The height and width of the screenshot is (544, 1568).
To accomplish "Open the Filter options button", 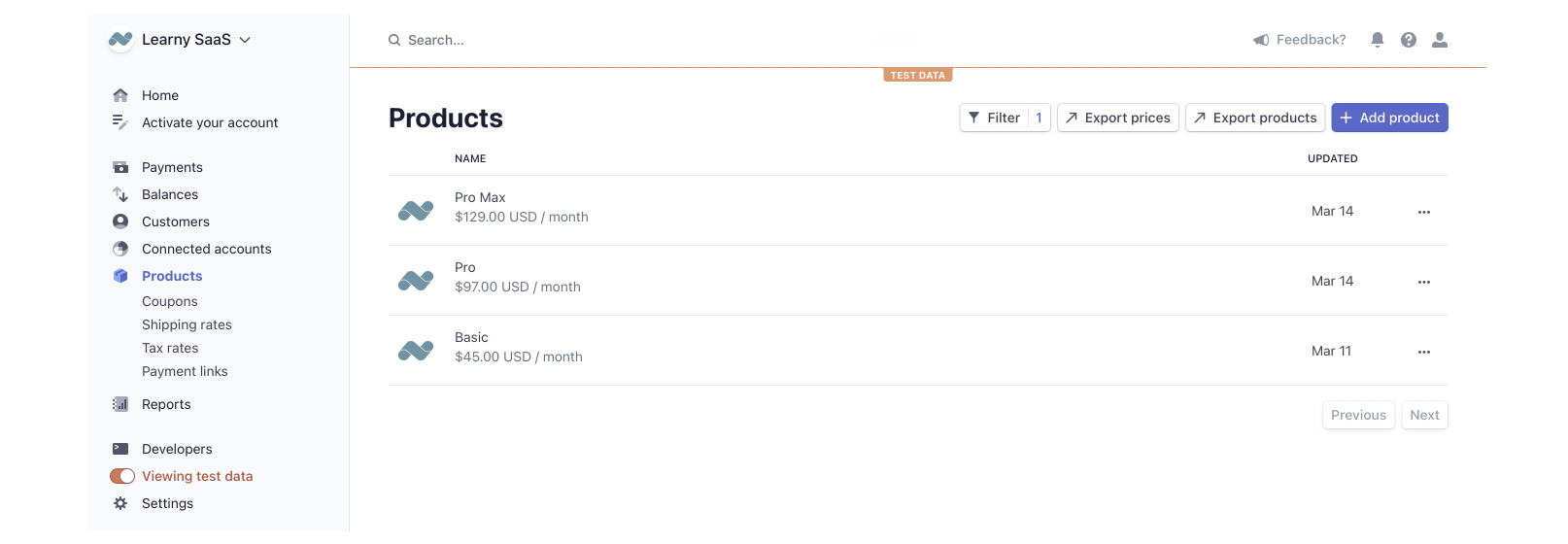I will click(994, 118).
